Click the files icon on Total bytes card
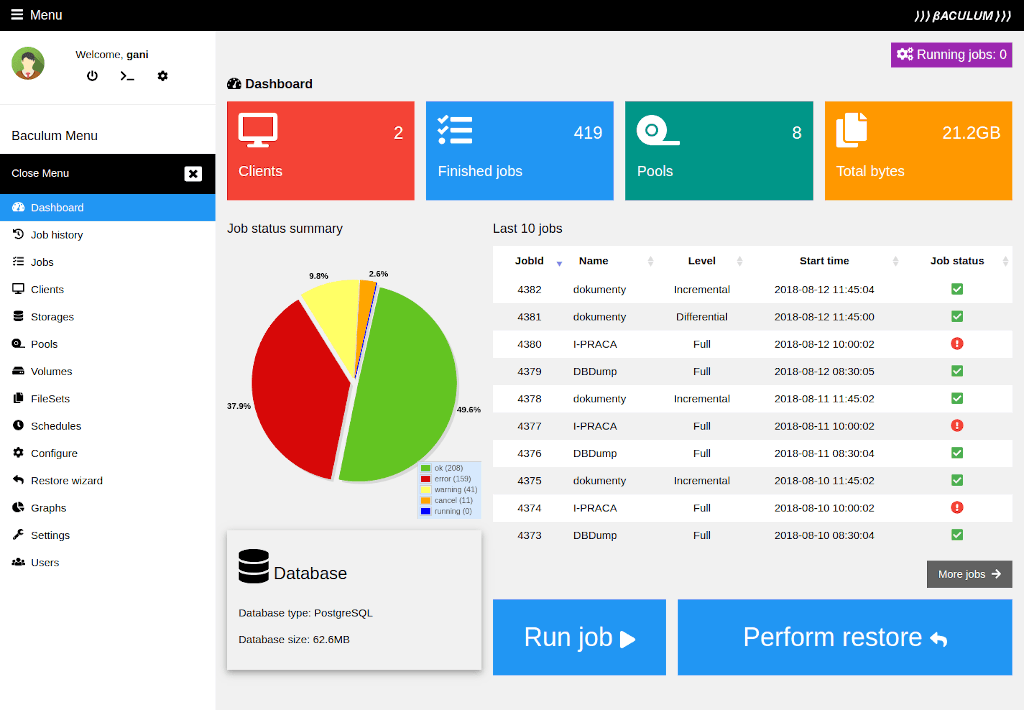1024x710 pixels. click(852, 129)
